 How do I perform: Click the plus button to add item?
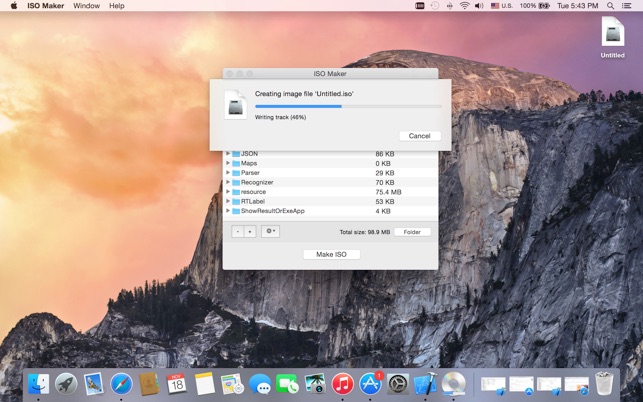[x=250, y=232]
